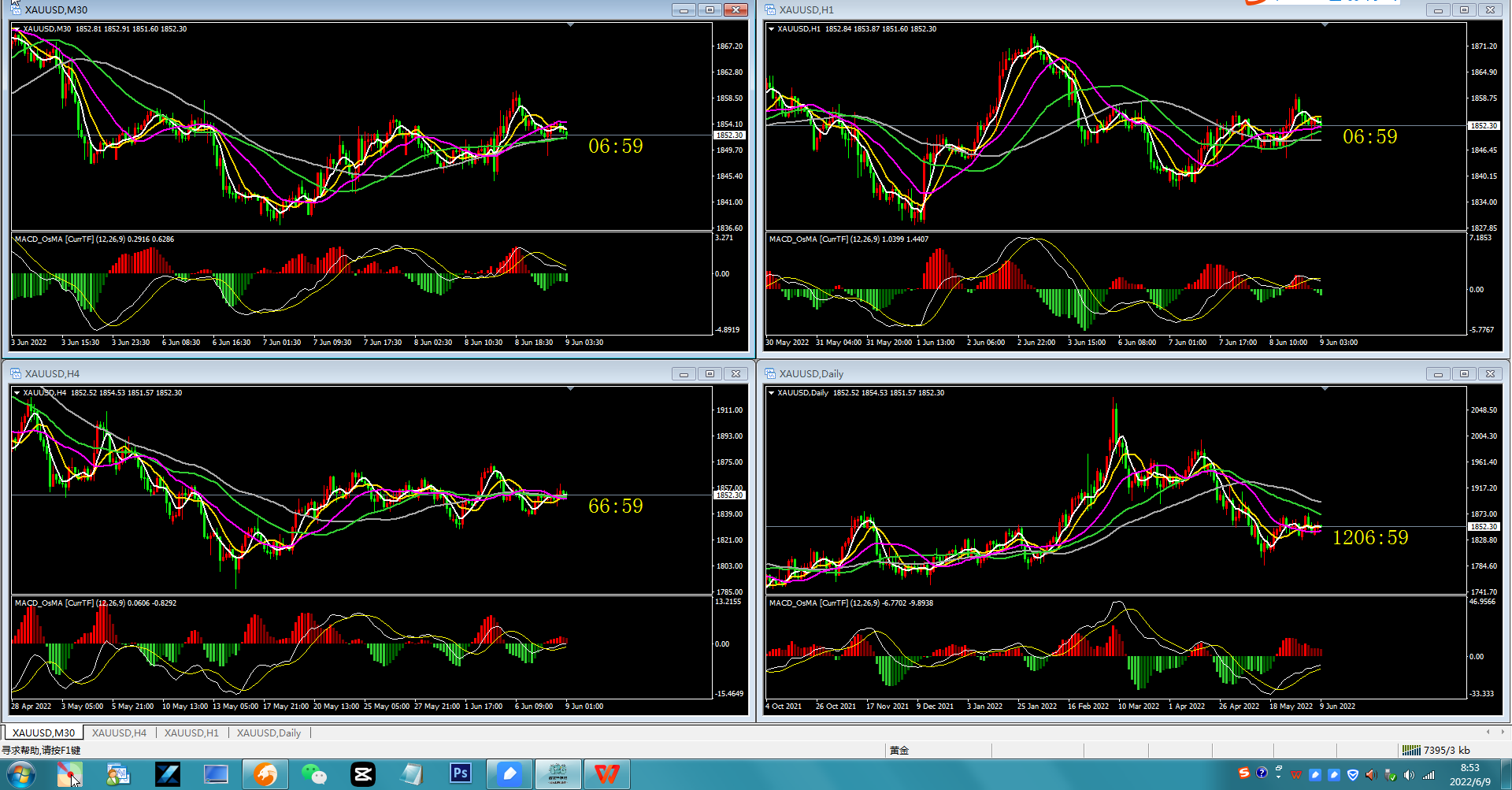
Task: Open the monitor screen taskbar icon
Action: pyautogui.click(x=216, y=774)
